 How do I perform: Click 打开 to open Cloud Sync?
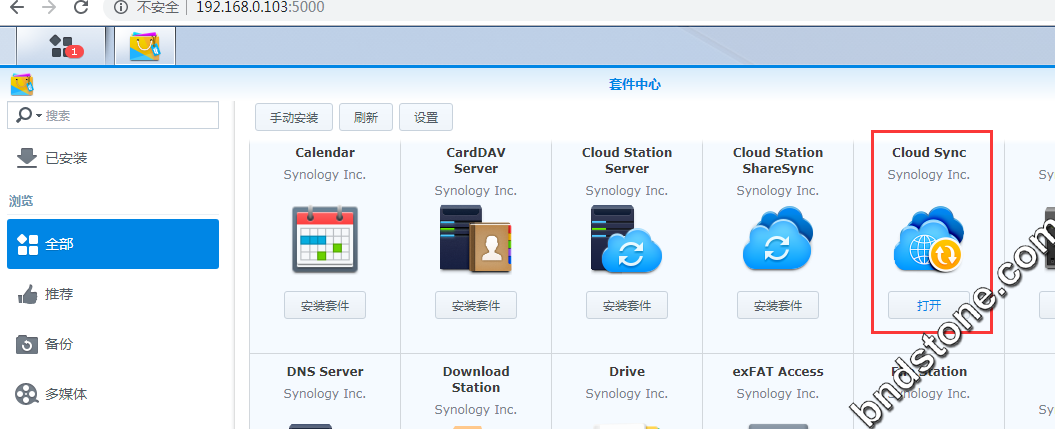tap(929, 305)
